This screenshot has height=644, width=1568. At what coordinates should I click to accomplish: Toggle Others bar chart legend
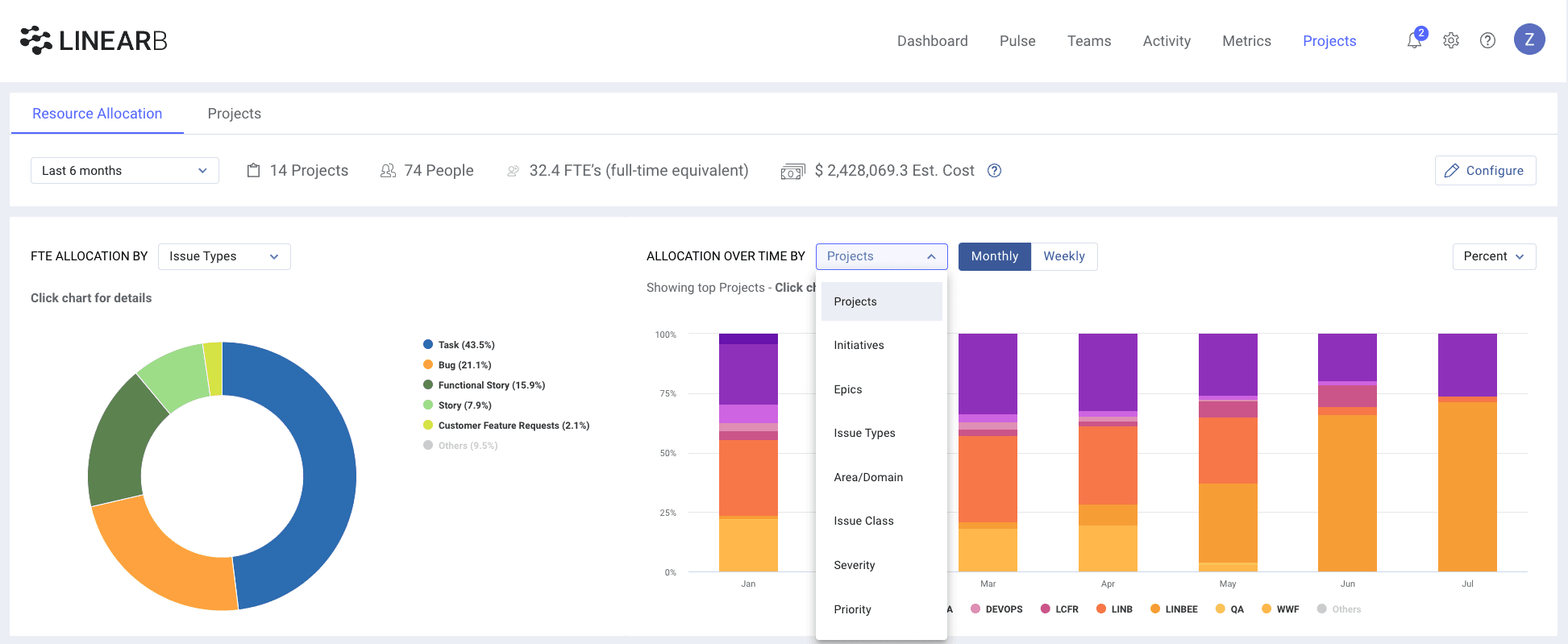coord(1339,609)
